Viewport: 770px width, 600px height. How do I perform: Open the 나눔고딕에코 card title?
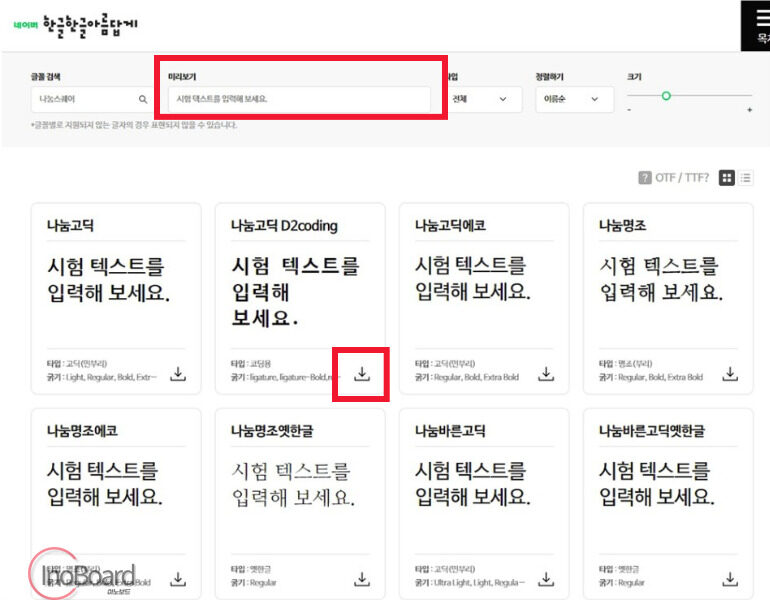point(450,225)
